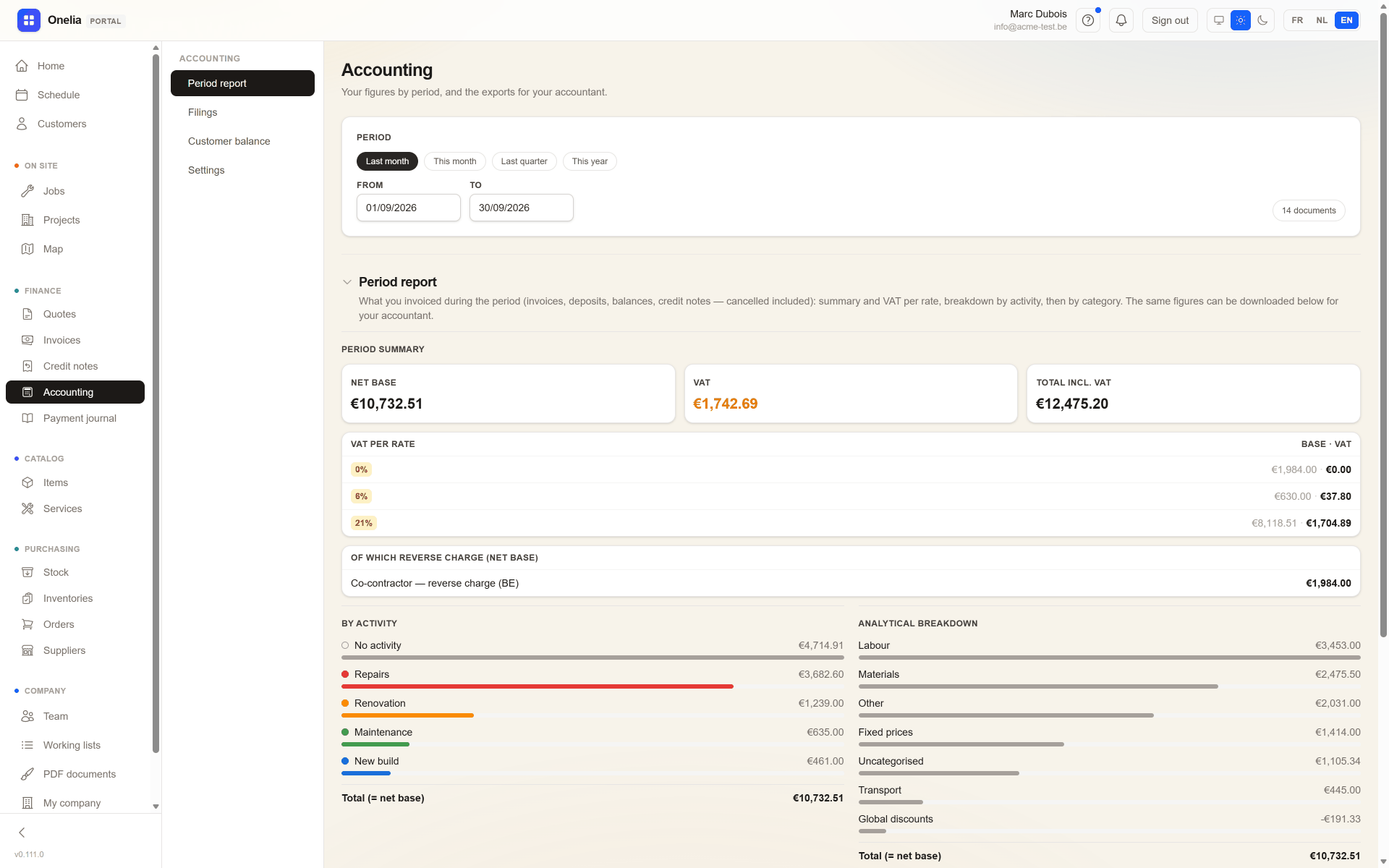Open Customers person icon
This screenshot has width=1389, height=868.
tap(22, 124)
